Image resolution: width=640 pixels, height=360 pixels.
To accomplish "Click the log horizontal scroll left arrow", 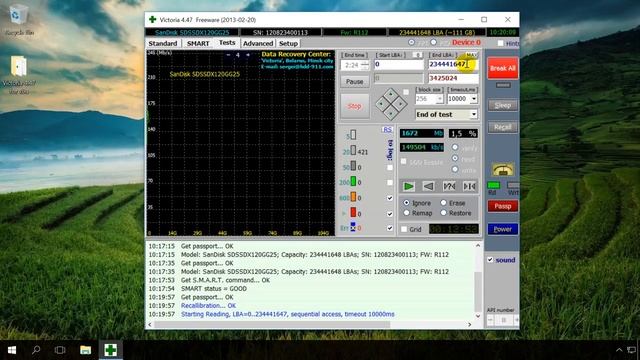I will [x=150, y=324].
